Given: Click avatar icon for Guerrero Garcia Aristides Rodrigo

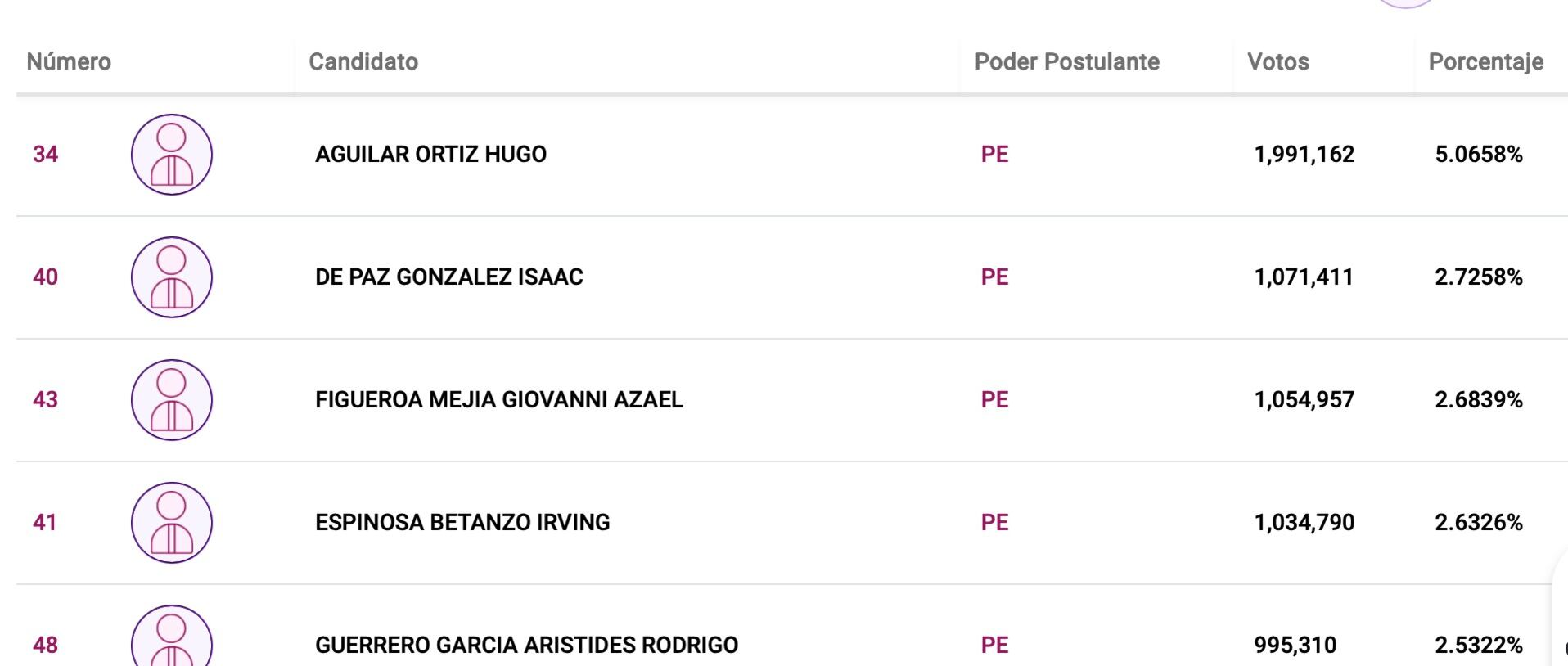Looking at the screenshot, I should (172, 638).
